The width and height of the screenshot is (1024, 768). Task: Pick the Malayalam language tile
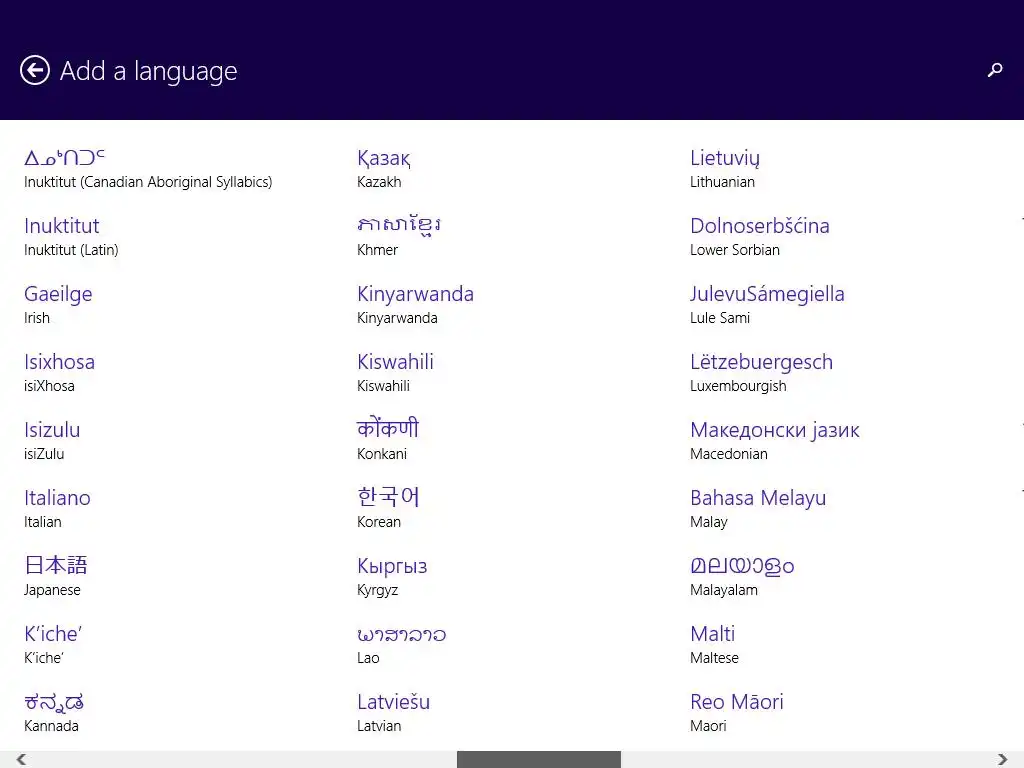[743, 577]
